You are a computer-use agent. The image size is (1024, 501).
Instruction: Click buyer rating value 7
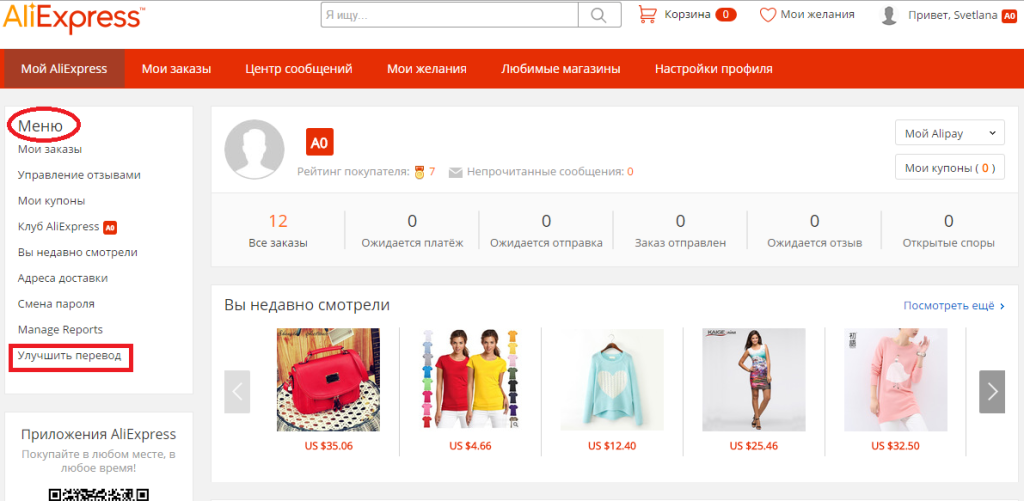pyautogui.click(x=432, y=172)
